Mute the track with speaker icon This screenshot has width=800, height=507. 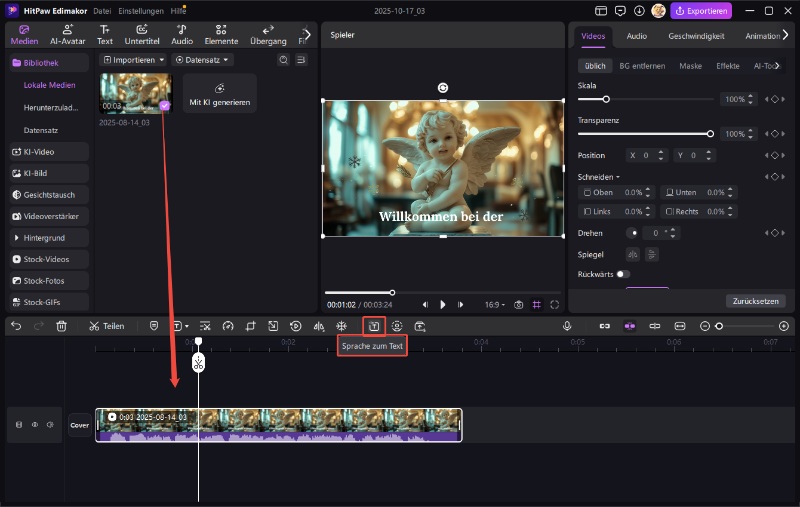click(x=50, y=424)
